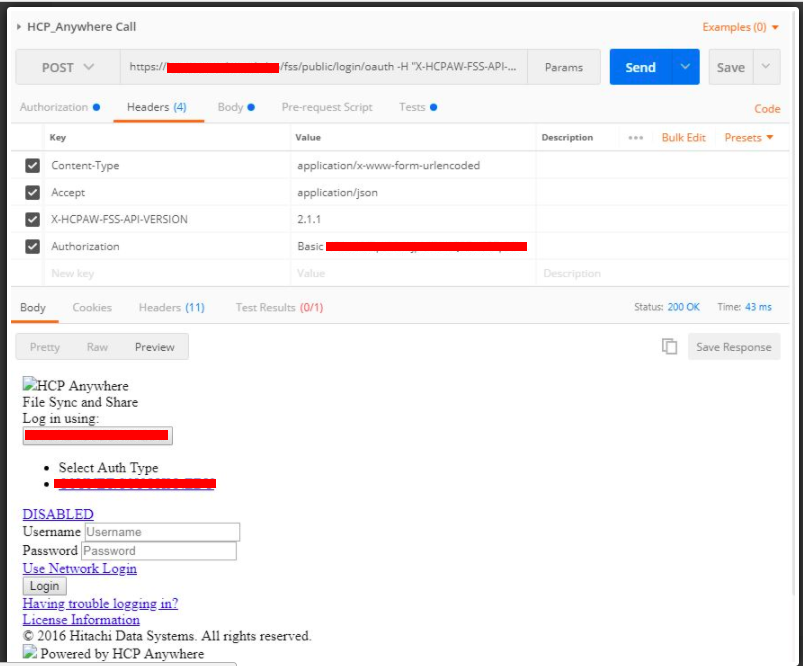Click the Basic authorization value cell
This screenshot has height=666, width=803.
click(413, 246)
